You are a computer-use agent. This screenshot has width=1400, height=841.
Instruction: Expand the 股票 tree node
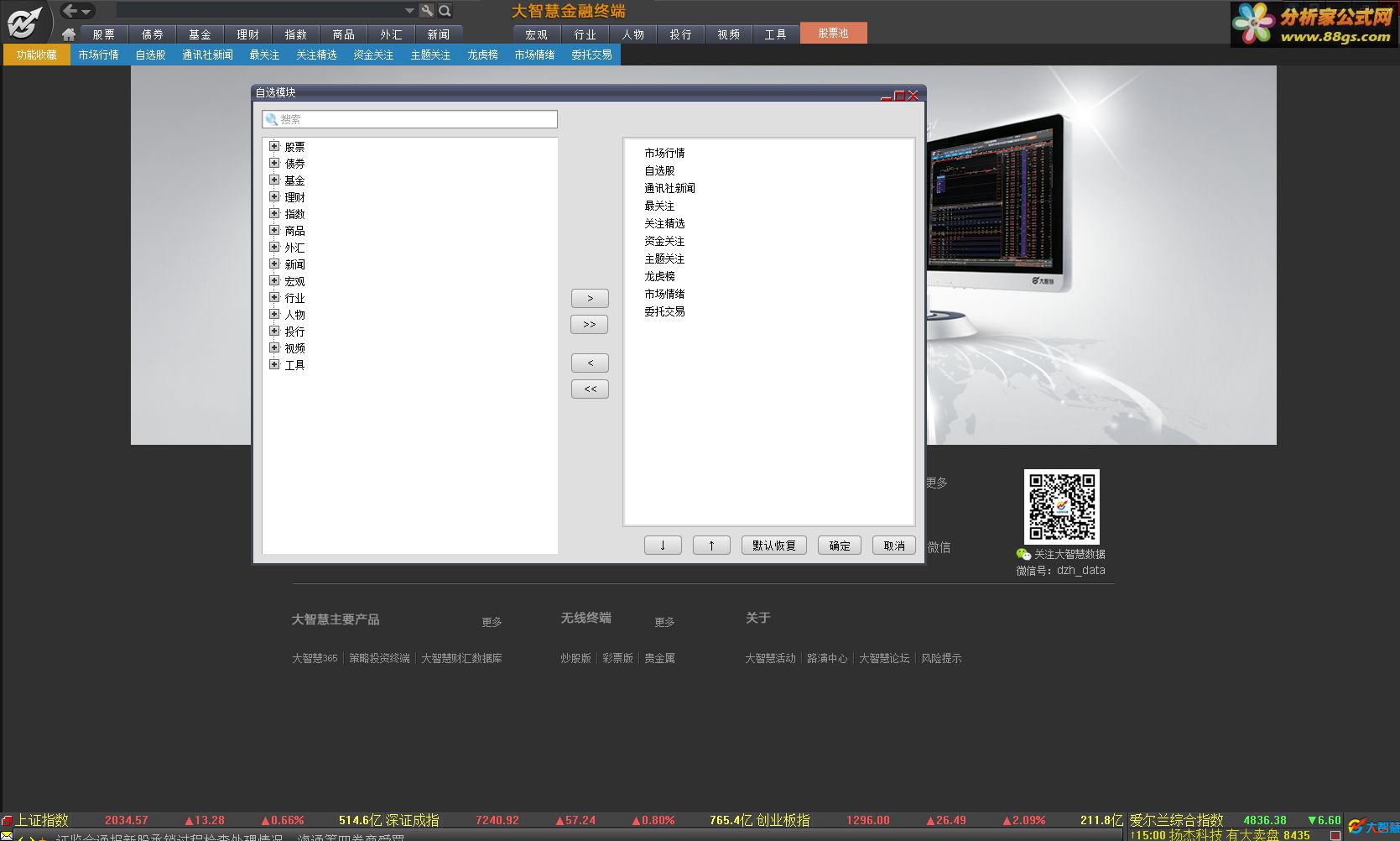[274, 146]
